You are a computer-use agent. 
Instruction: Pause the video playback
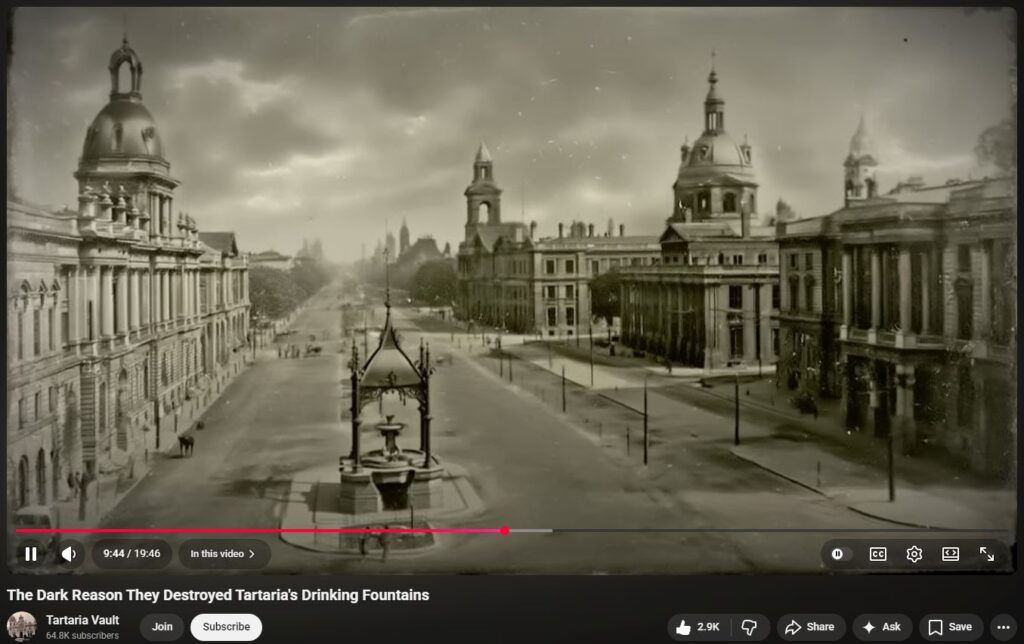pos(31,554)
